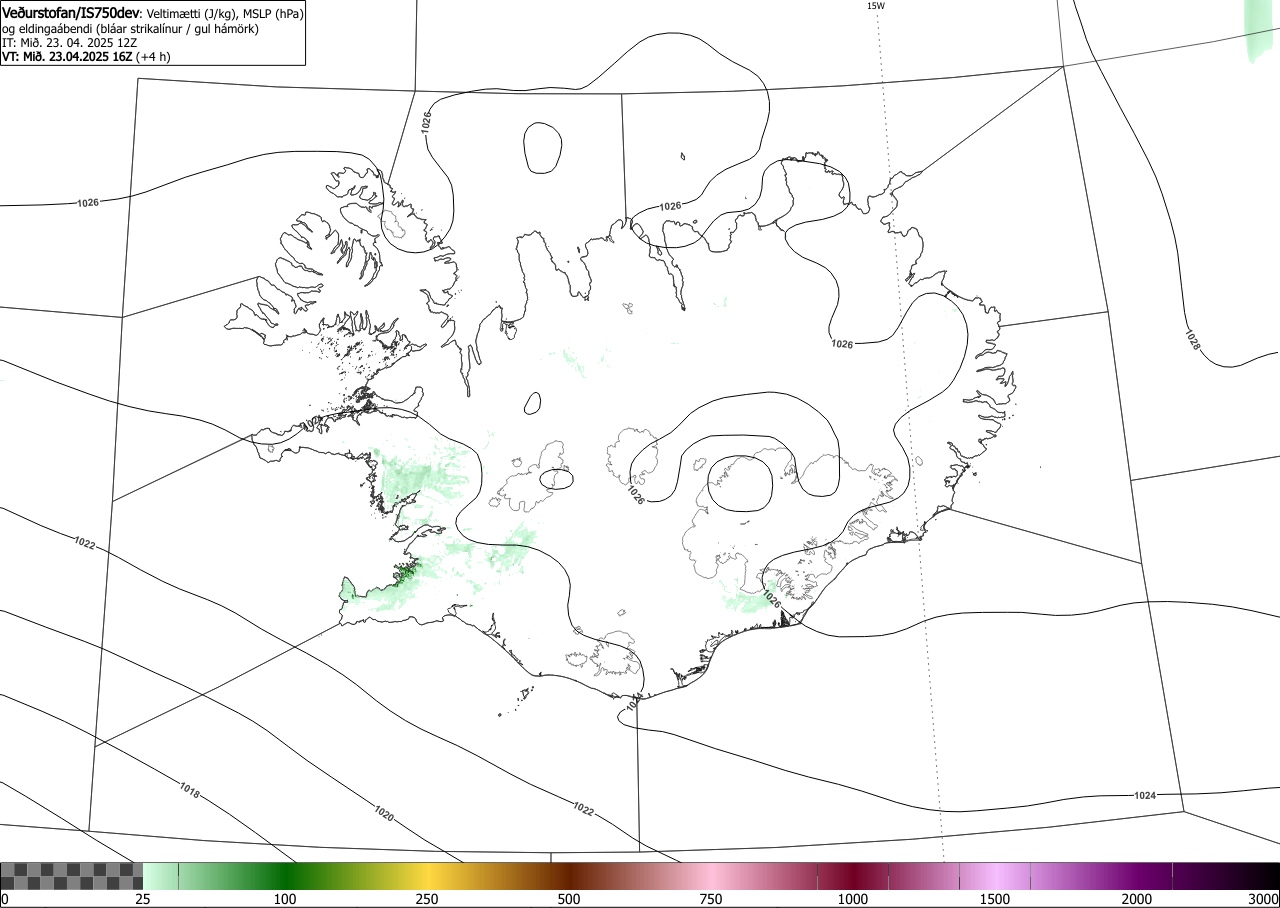Click the 25 tick label on the color scale
The height and width of the screenshot is (908, 1280).
143,899
